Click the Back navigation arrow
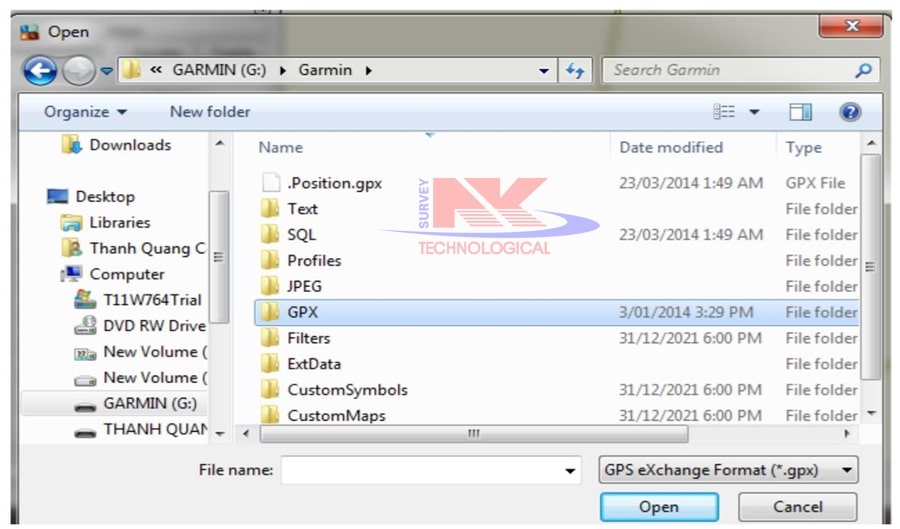Screen dimensions: 900x529 (x=40, y=71)
